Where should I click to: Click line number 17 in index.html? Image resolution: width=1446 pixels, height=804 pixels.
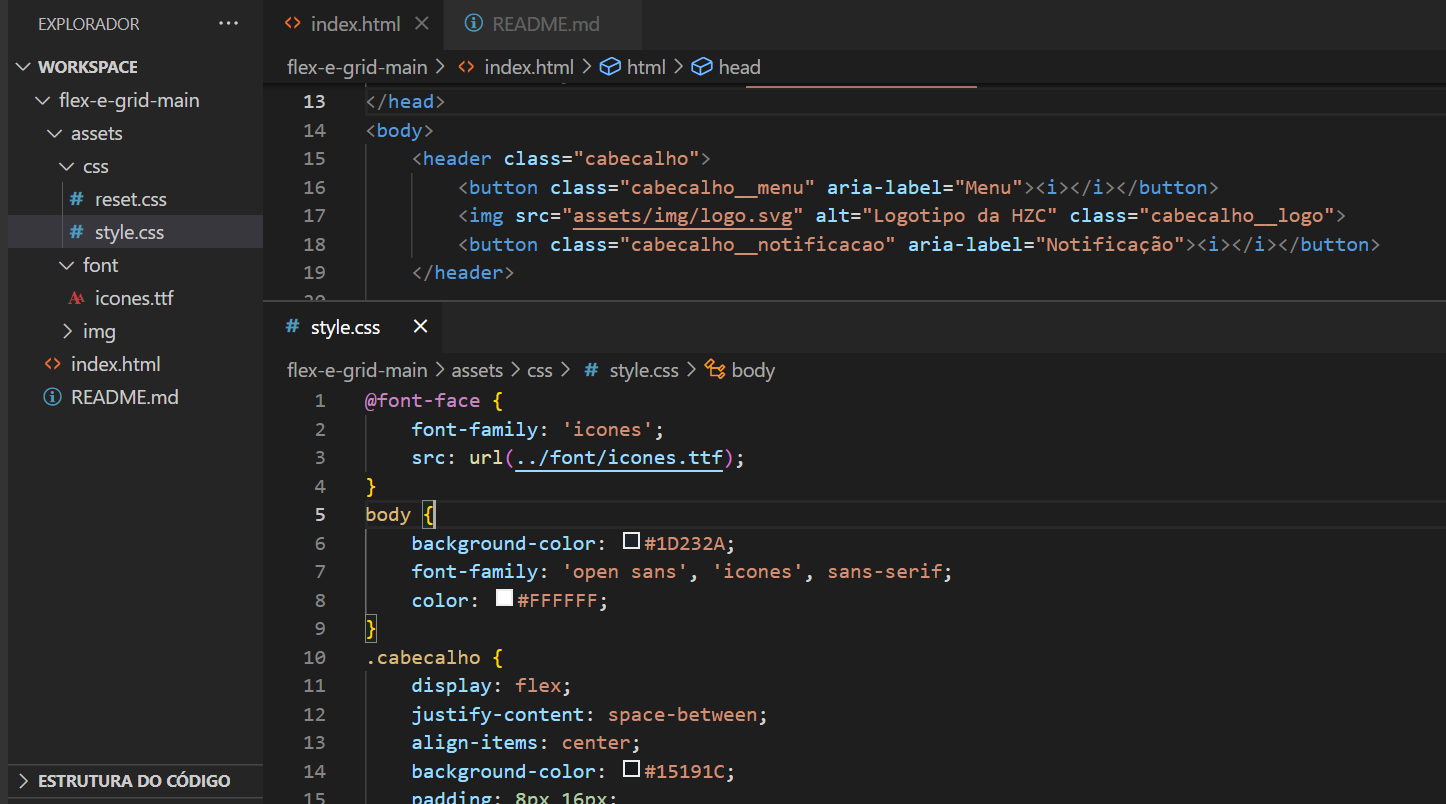pos(314,215)
